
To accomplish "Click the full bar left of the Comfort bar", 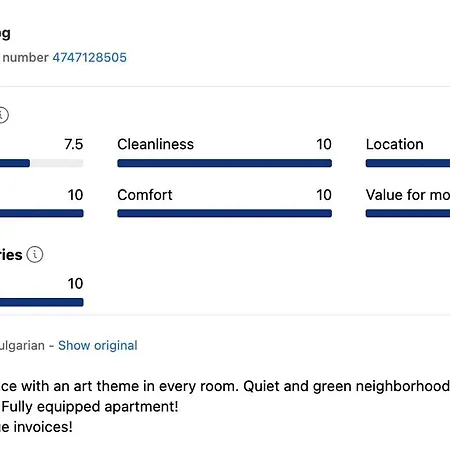I will click(x=42, y=213).
